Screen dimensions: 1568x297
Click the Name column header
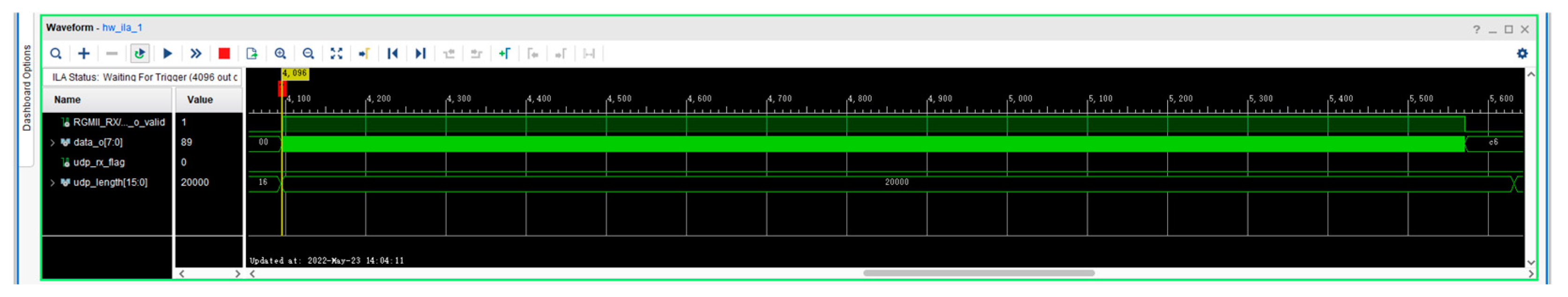[107, 100]
